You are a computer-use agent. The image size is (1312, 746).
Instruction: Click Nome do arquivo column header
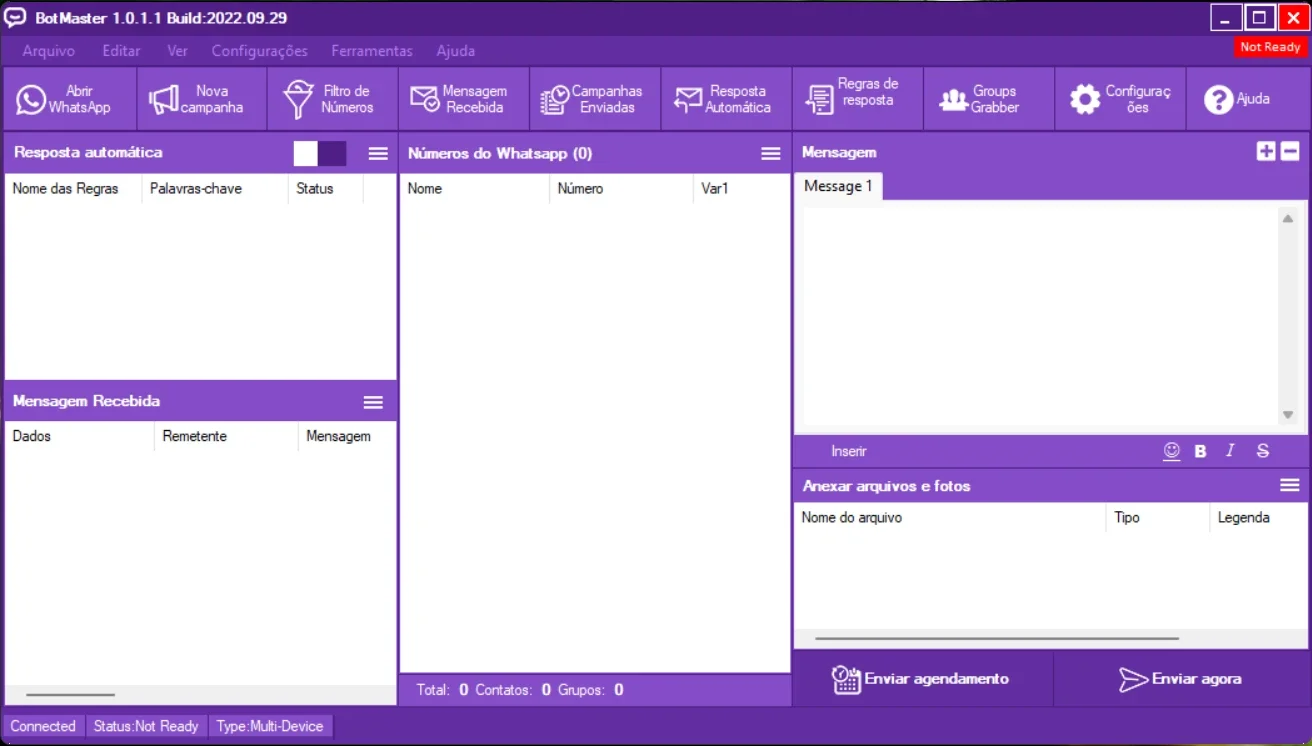[950, 518]
